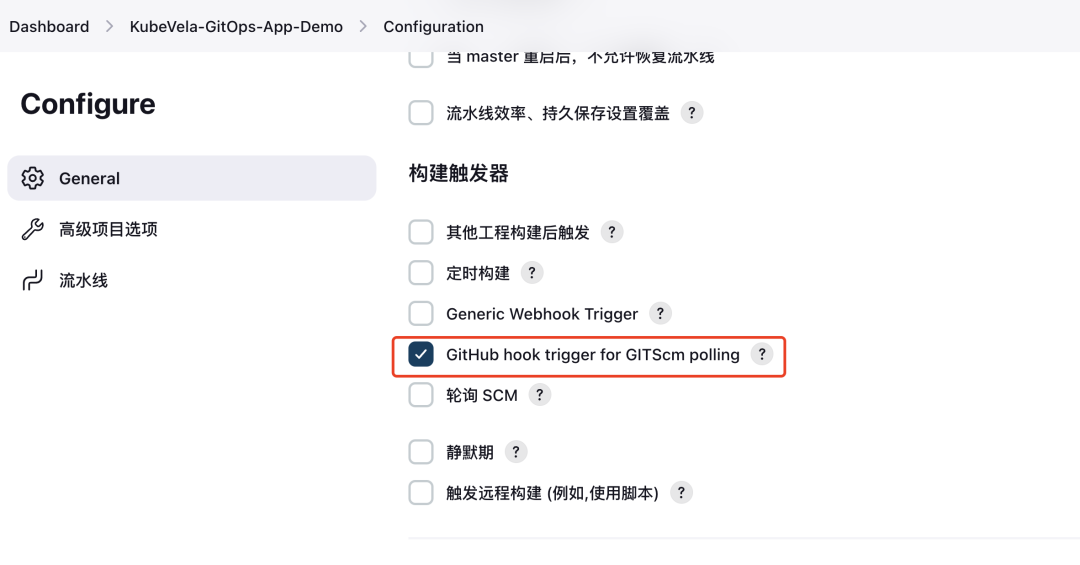
Task: Open help for 触发远程构建 option
Action: 681,493
